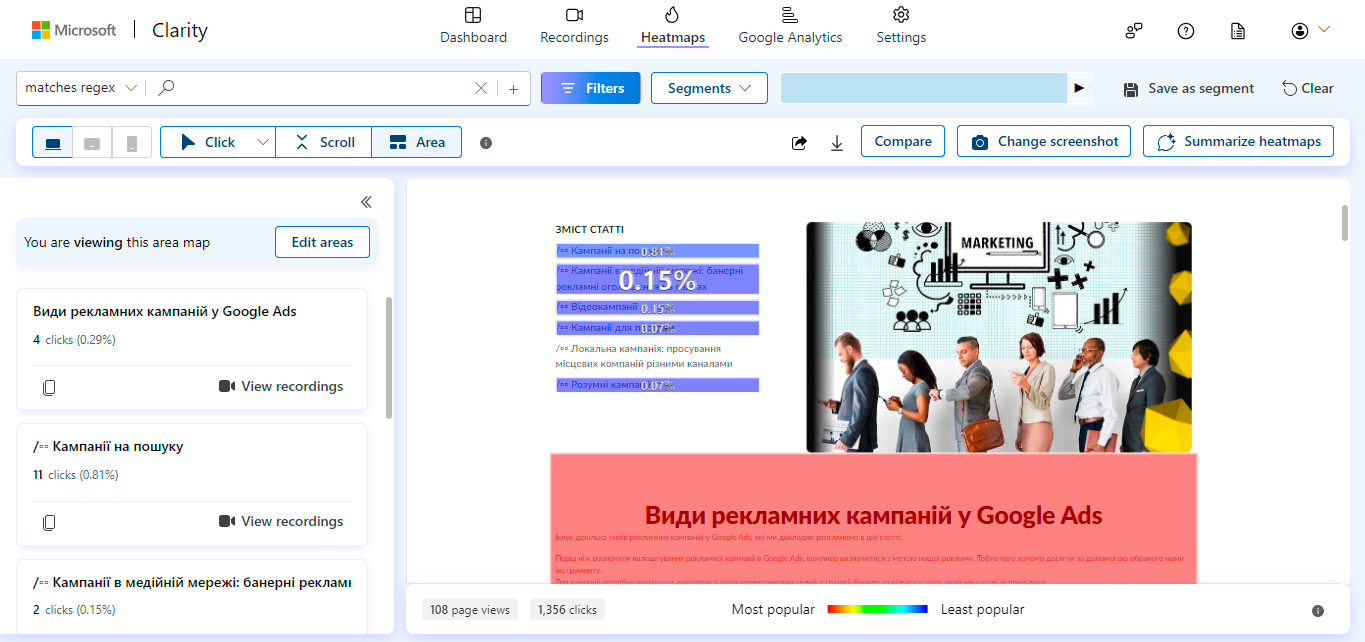Select the Heatmaps tab

(x=673, y=26)
